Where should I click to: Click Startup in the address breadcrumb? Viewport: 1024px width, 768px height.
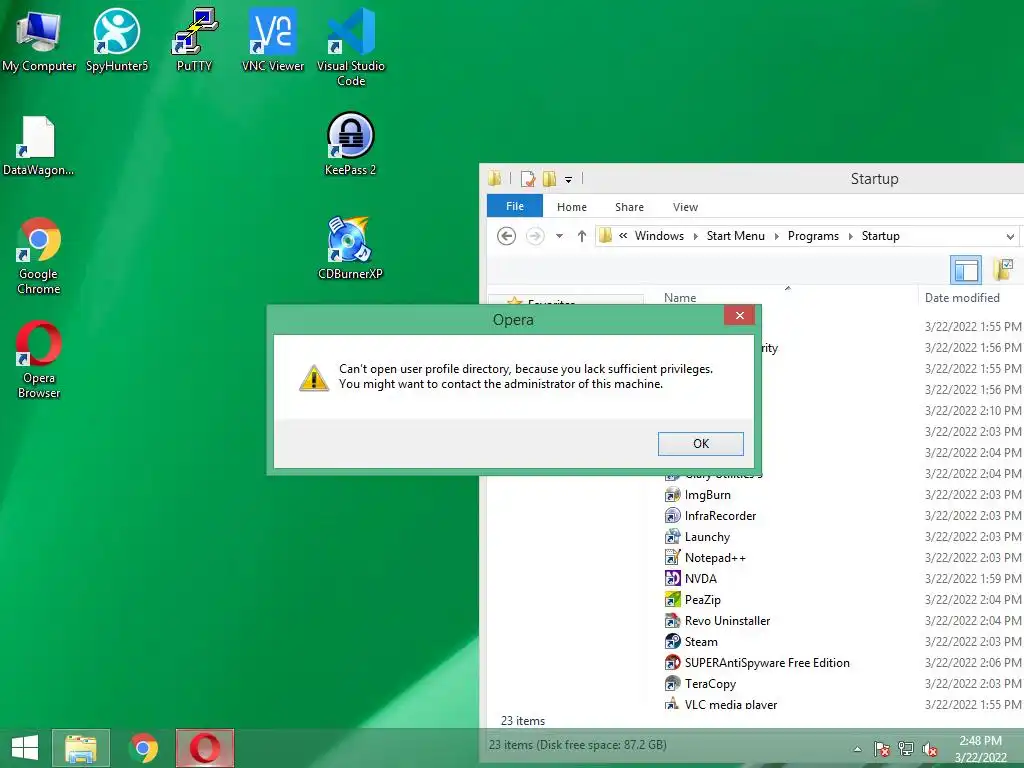click(x=880, y=236)
